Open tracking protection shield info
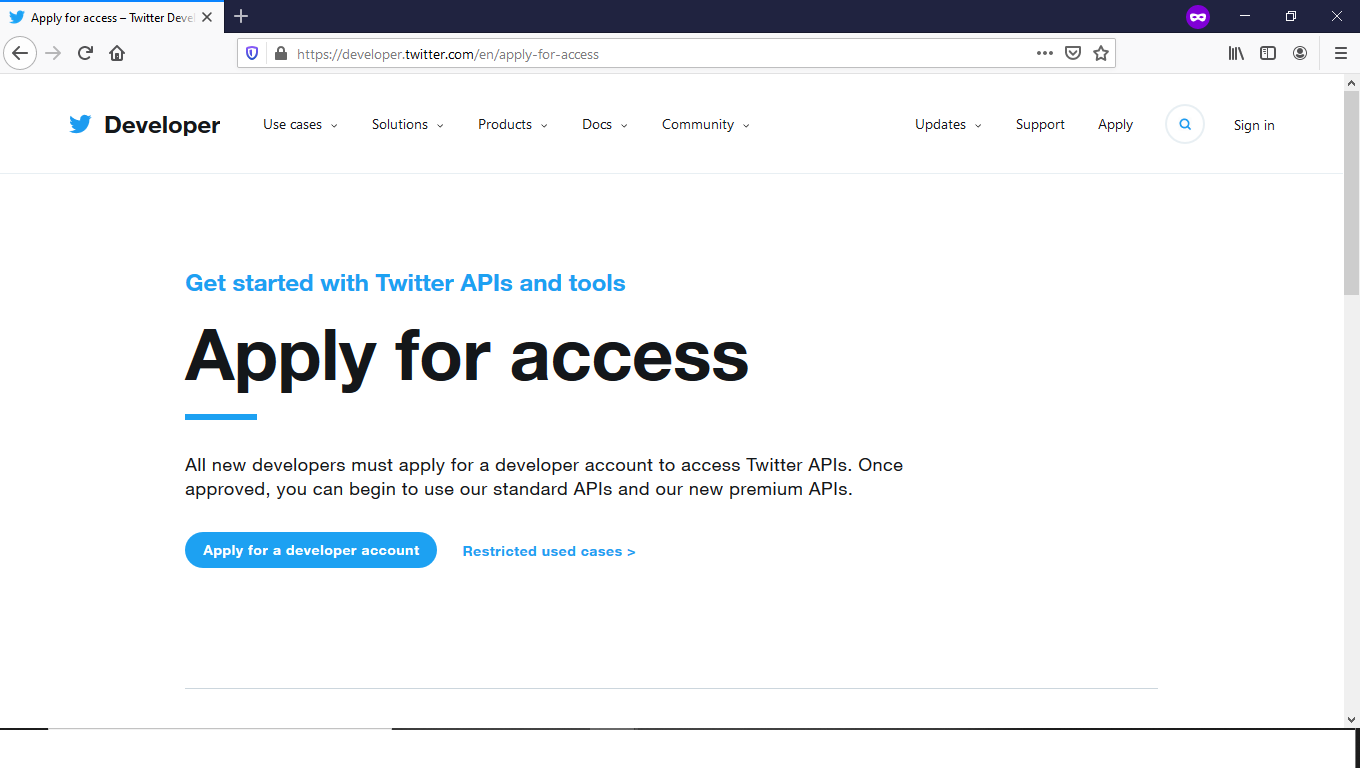This screenshot has height=768, width=1360. 252,54
